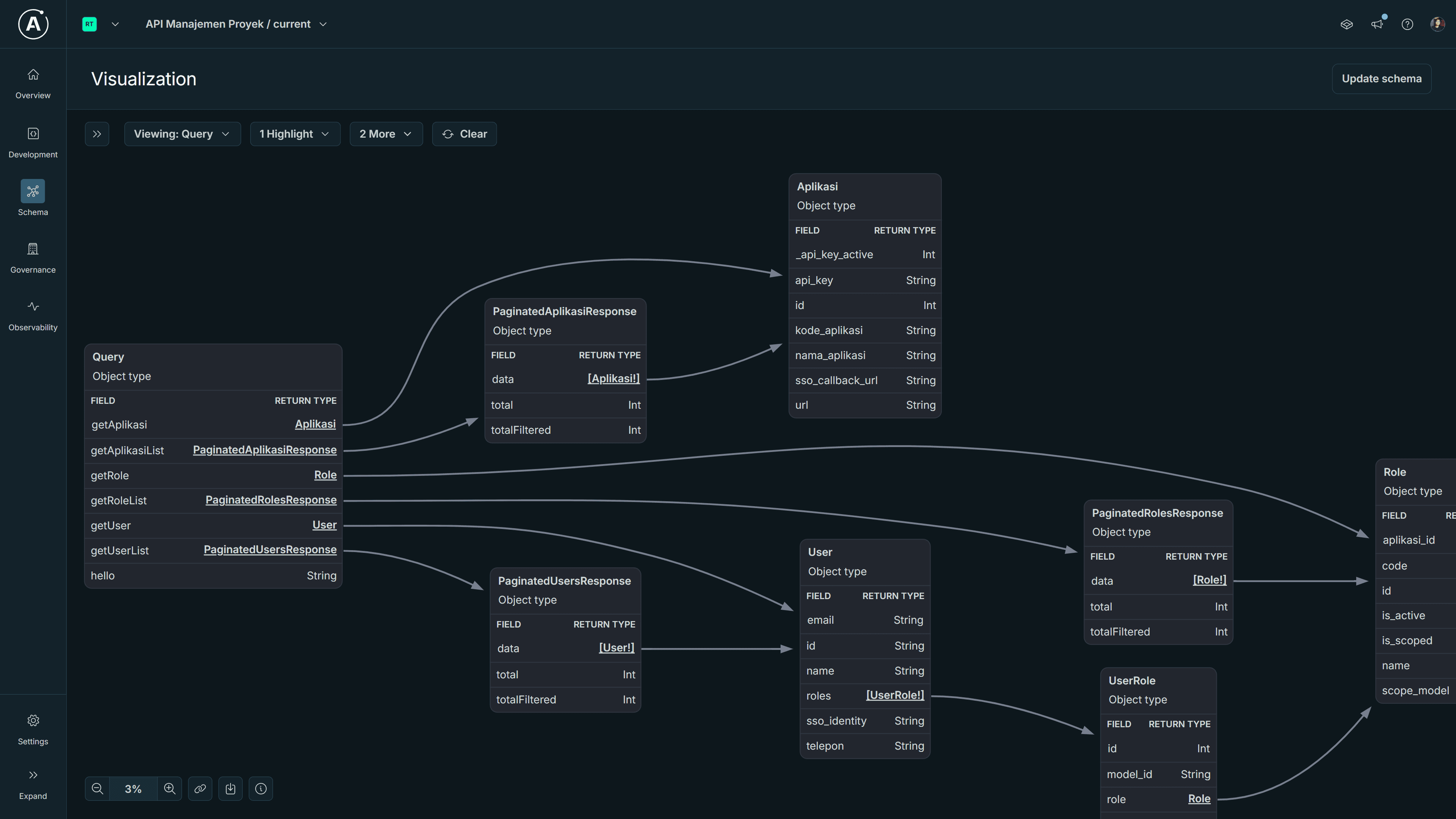Screen dimensions: 1456x819
Task: Follow the getRole Role return type link
Action: click(x=325, y=475)
